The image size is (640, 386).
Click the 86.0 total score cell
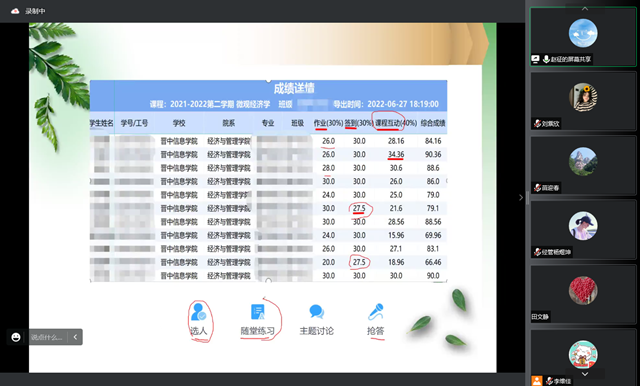(433, 182)
